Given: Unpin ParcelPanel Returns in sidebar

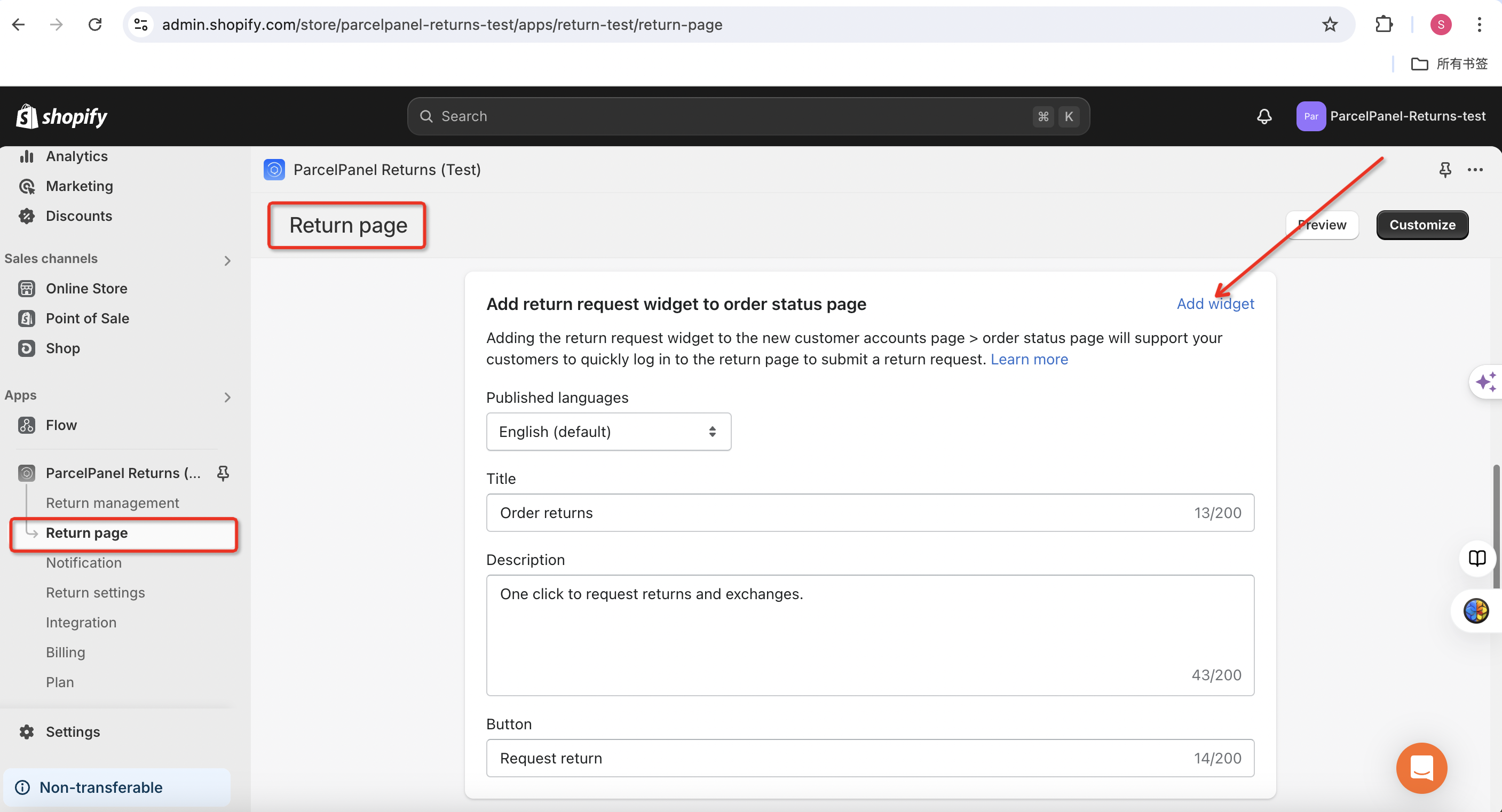Looking at the screenshot, I should (223, 473).
